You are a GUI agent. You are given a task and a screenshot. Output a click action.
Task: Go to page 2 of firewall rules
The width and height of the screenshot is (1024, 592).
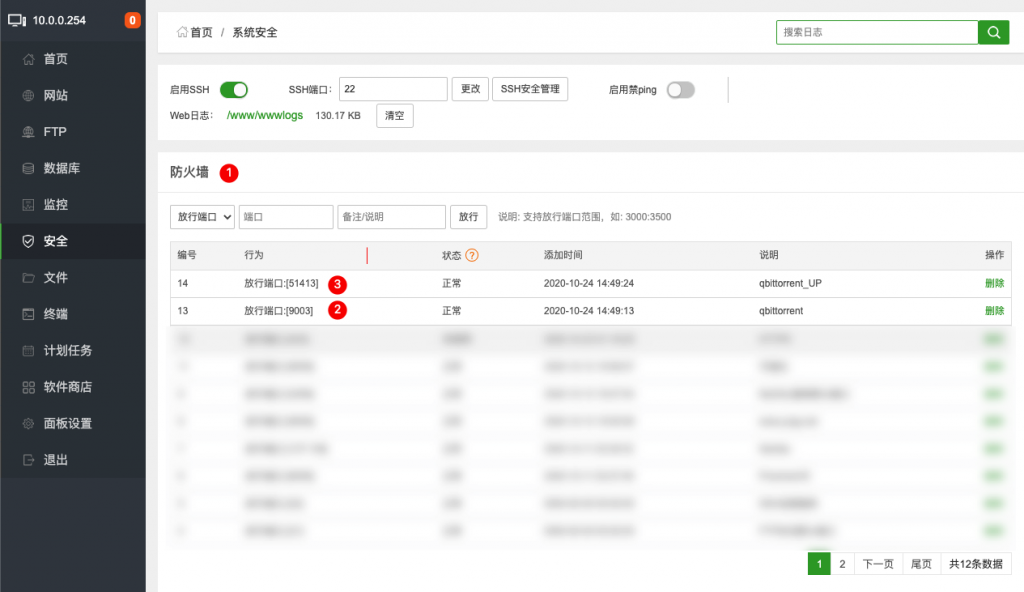click(x=842, y=564)
